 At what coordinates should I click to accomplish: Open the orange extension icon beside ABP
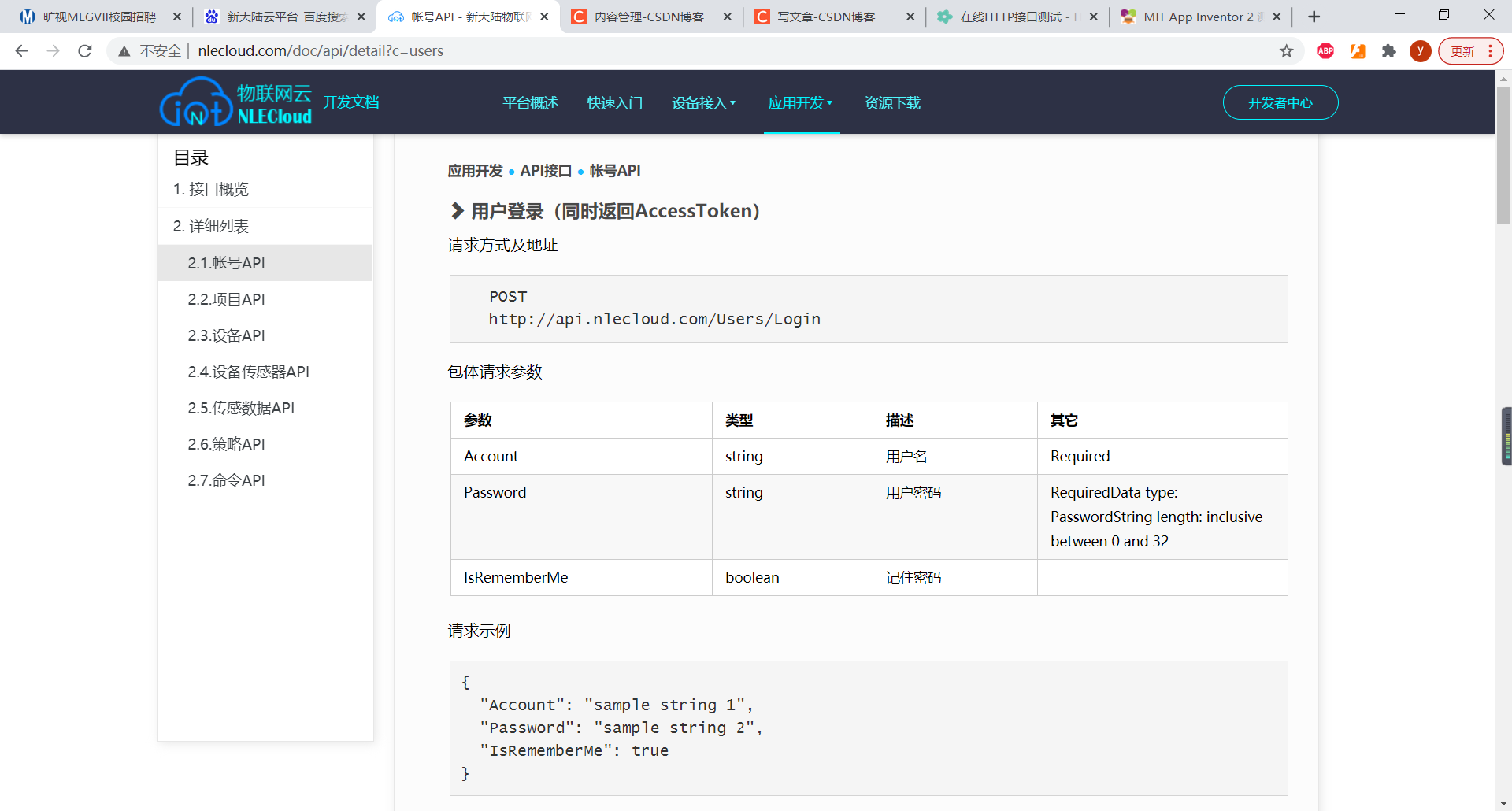coord(1358,51)
